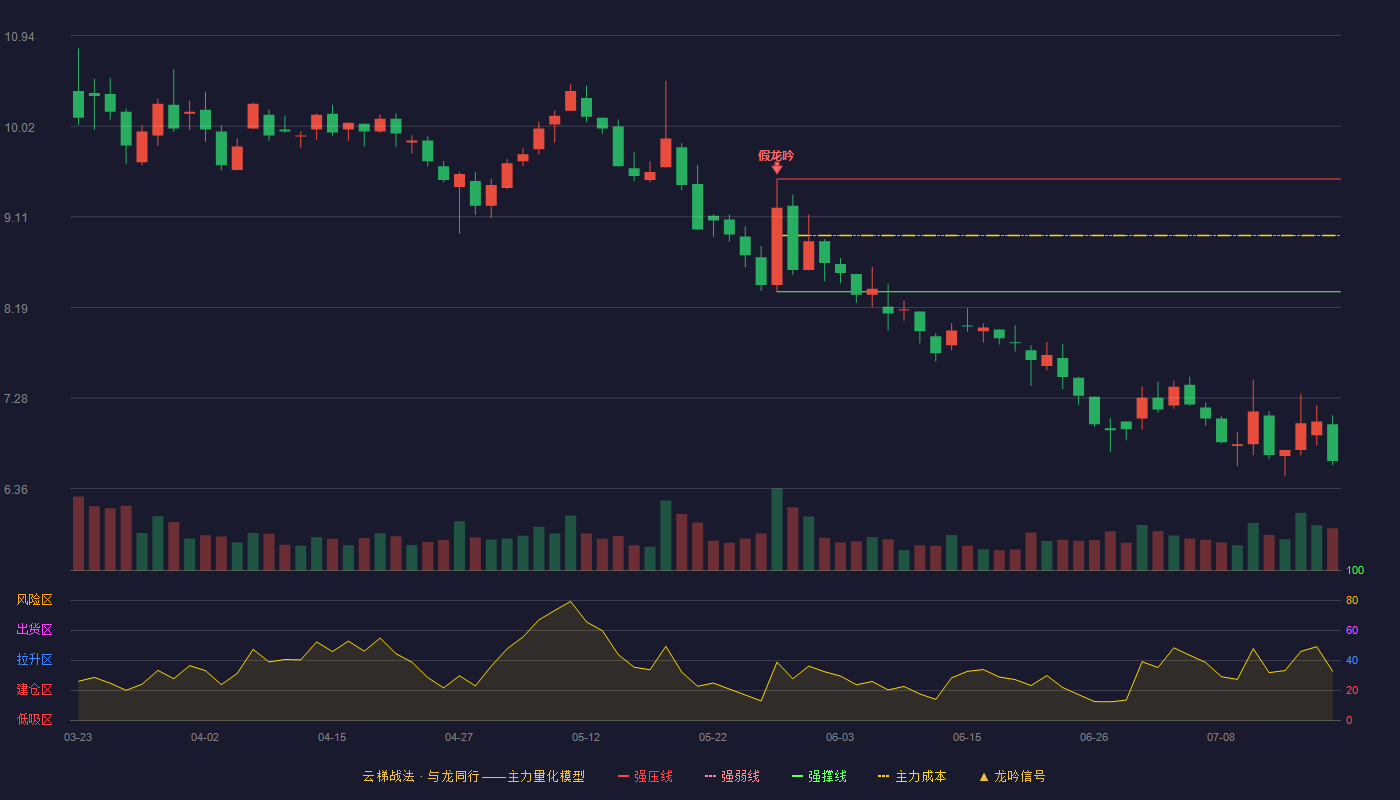
Task: Toggle the 强压线 legend series
Action: (x=645, y=776)
